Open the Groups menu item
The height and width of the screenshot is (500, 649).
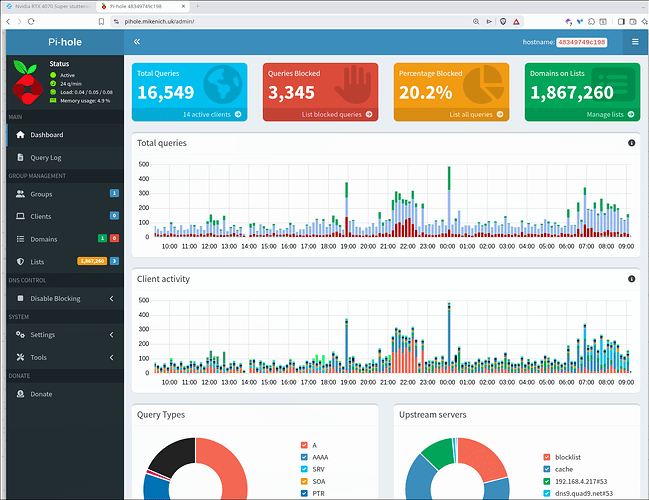[x=65, y=194]
